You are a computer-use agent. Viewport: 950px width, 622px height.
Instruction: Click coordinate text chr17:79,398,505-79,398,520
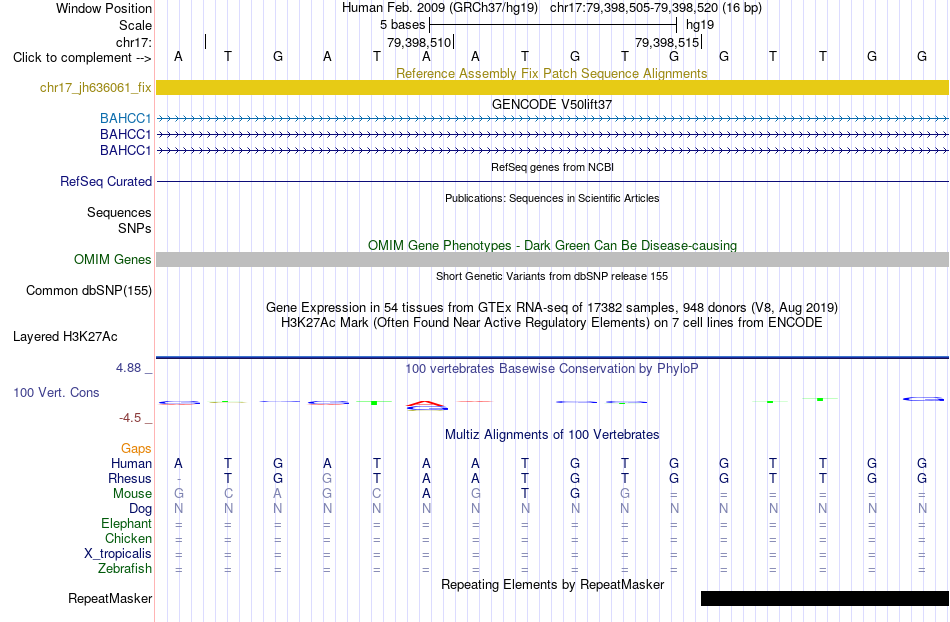(x=634, y=8)
